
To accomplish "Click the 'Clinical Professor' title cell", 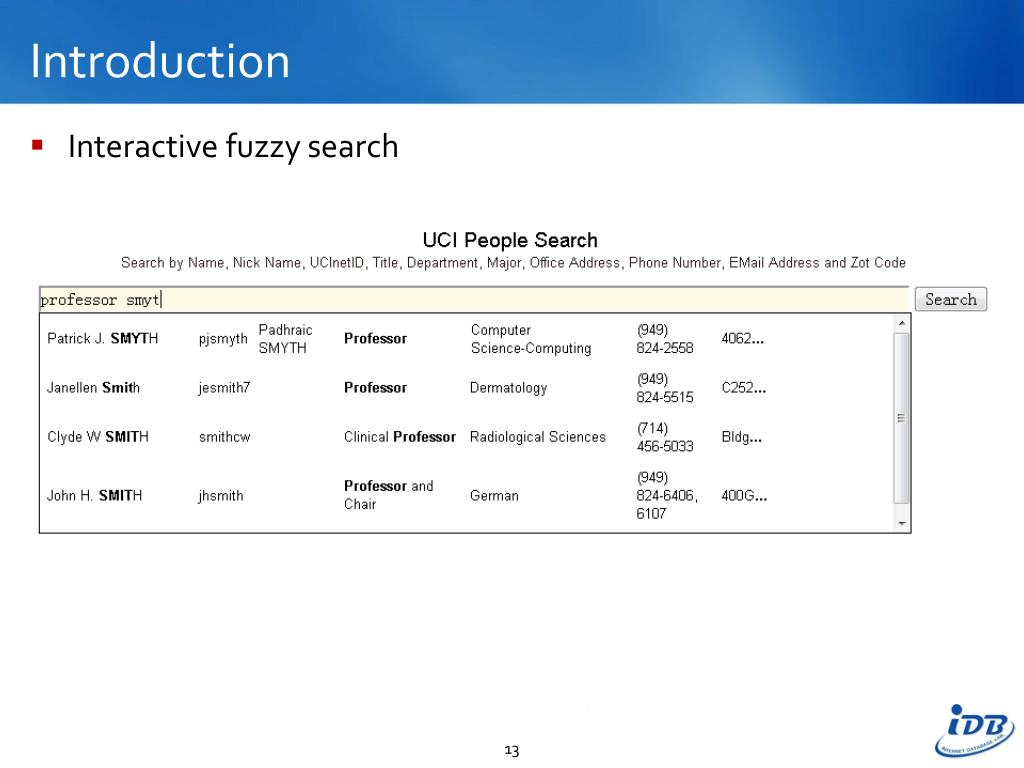I will (x=400, y=437).
